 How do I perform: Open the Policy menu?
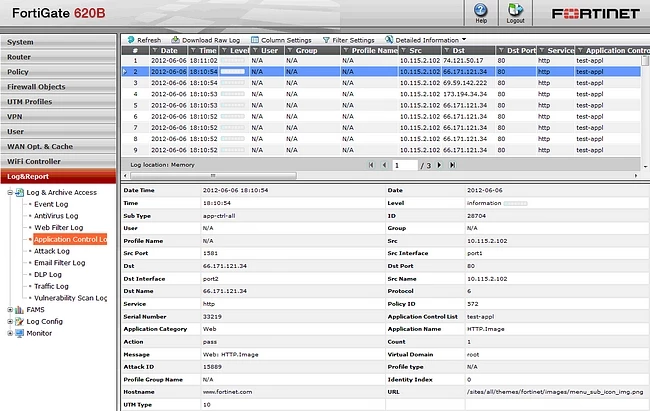coord(58,72)
